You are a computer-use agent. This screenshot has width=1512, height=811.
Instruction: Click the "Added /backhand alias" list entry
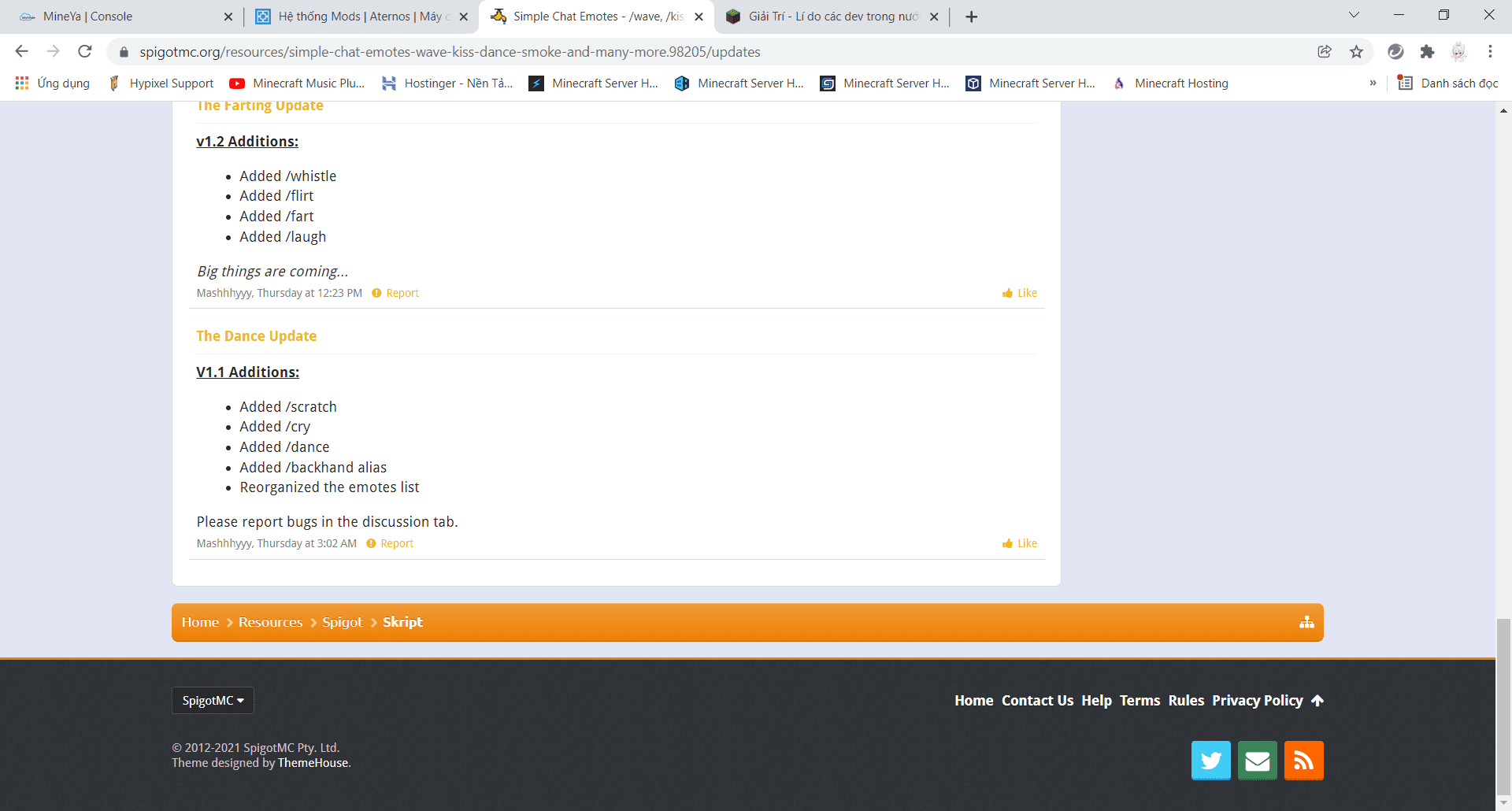(x=313, y=468)
